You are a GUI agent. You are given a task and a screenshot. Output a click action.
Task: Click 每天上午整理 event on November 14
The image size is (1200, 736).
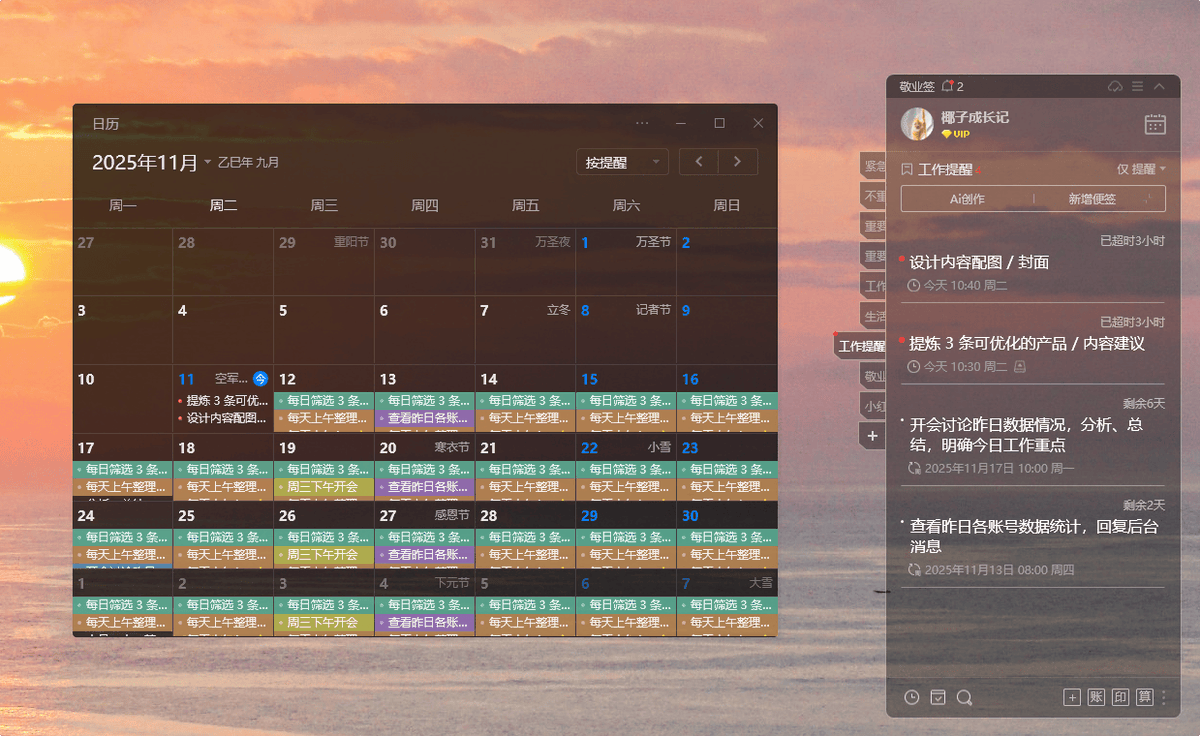click(x=526, y=418)
